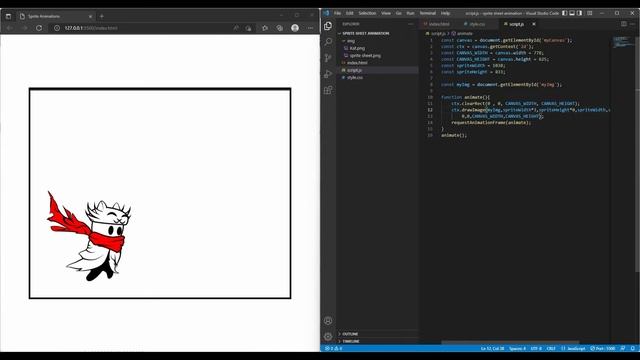The image size is (640, 360).
Task: Open the Extensions view
Action: (x=328, y=90)
